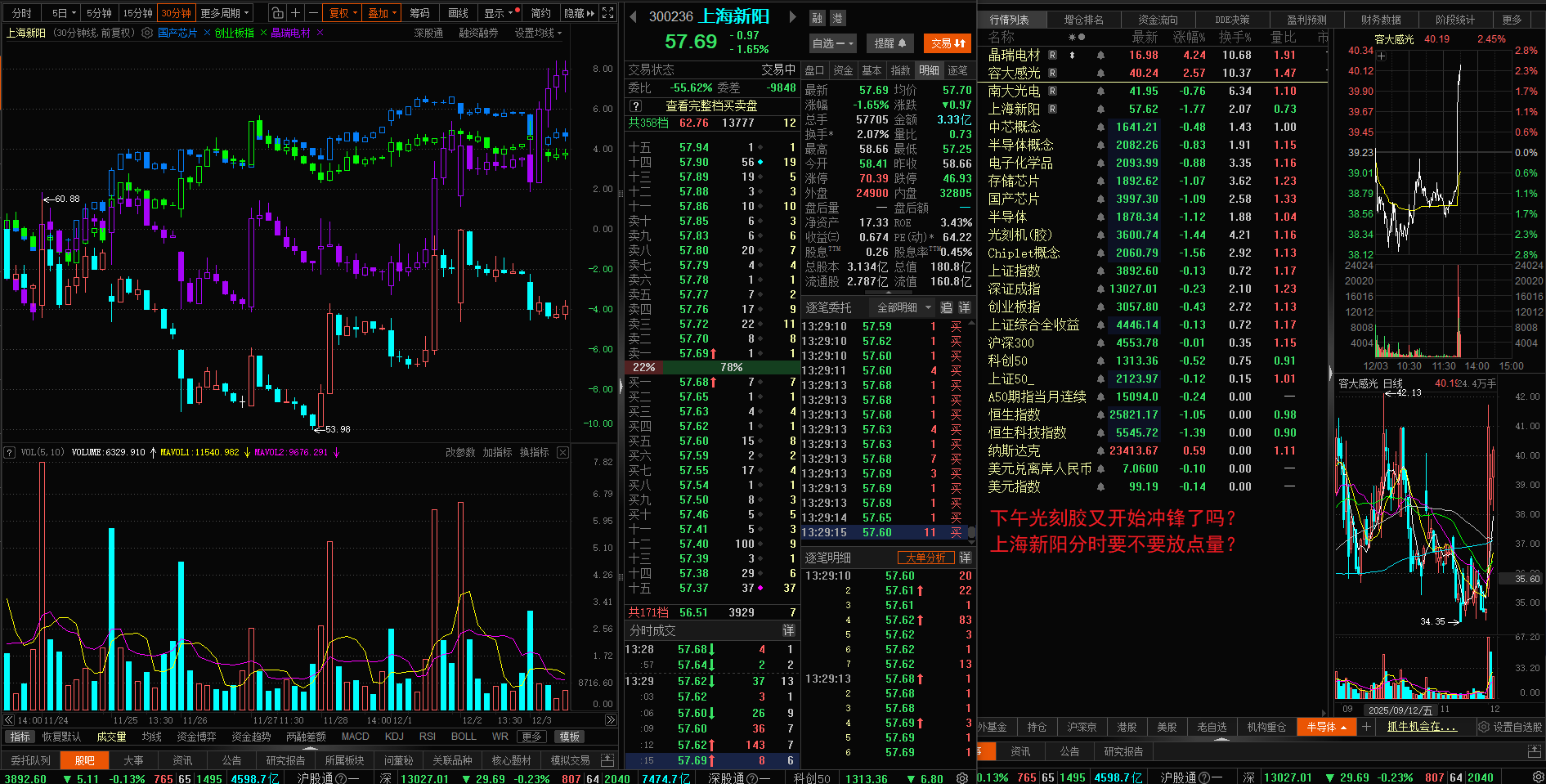Click 查看完整档买卖盘 link
1546x784 pixels.
pyautogui.click(x=711, y=105)
